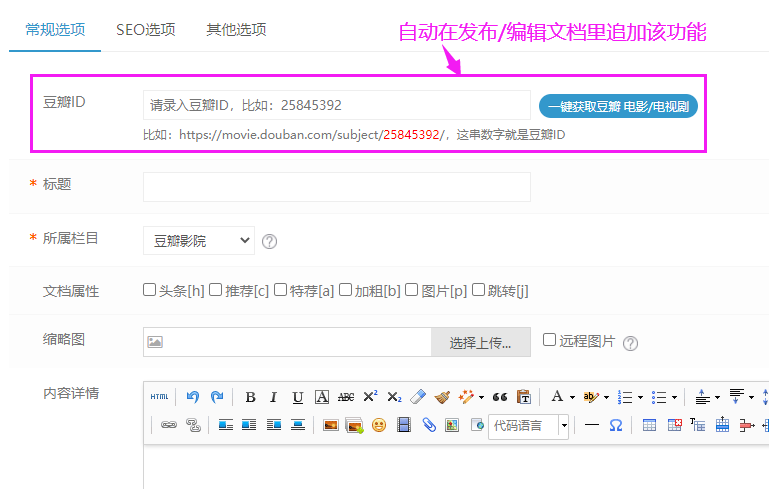This screenshot has height=489, width=769.
Task: Open the emoticon picker
Action: tap(379, 425)
